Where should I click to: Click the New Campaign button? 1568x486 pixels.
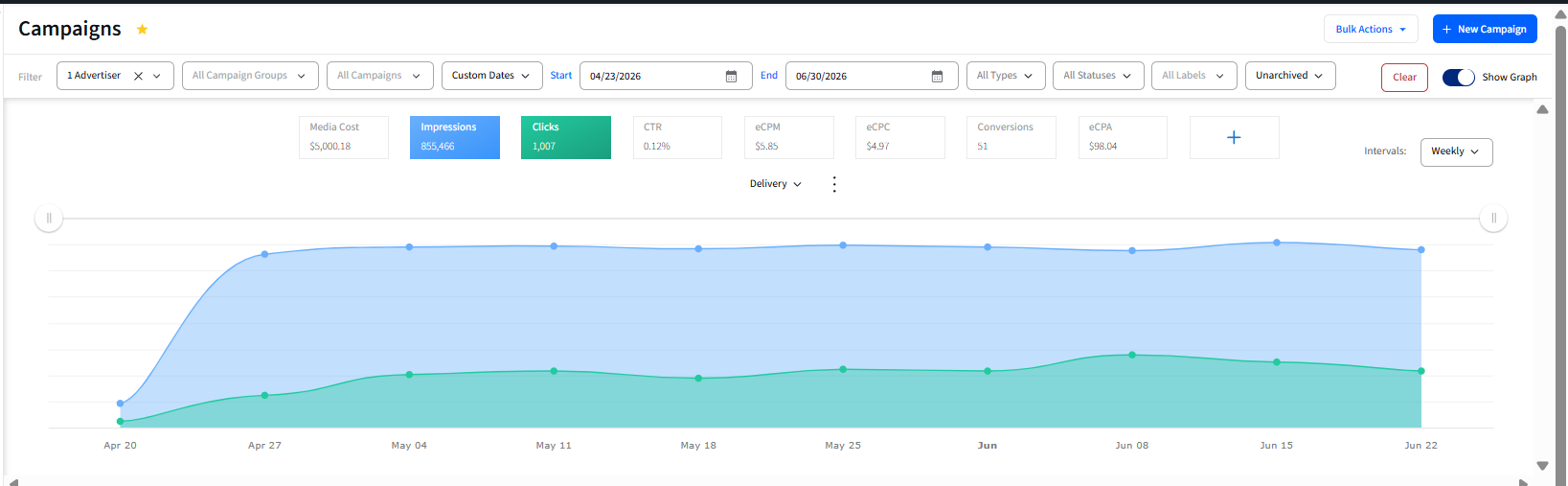click(x=1485, y=29)
